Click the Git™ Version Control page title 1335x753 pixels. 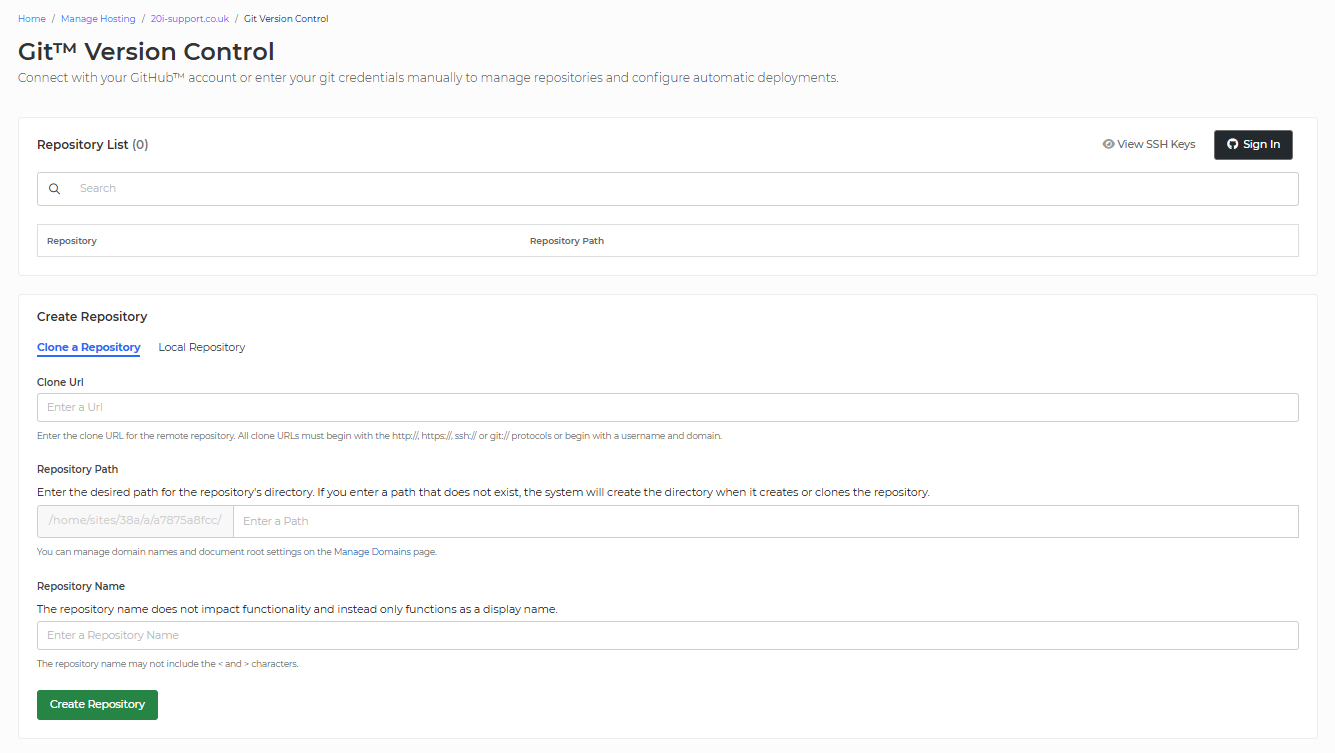(146, 51)
